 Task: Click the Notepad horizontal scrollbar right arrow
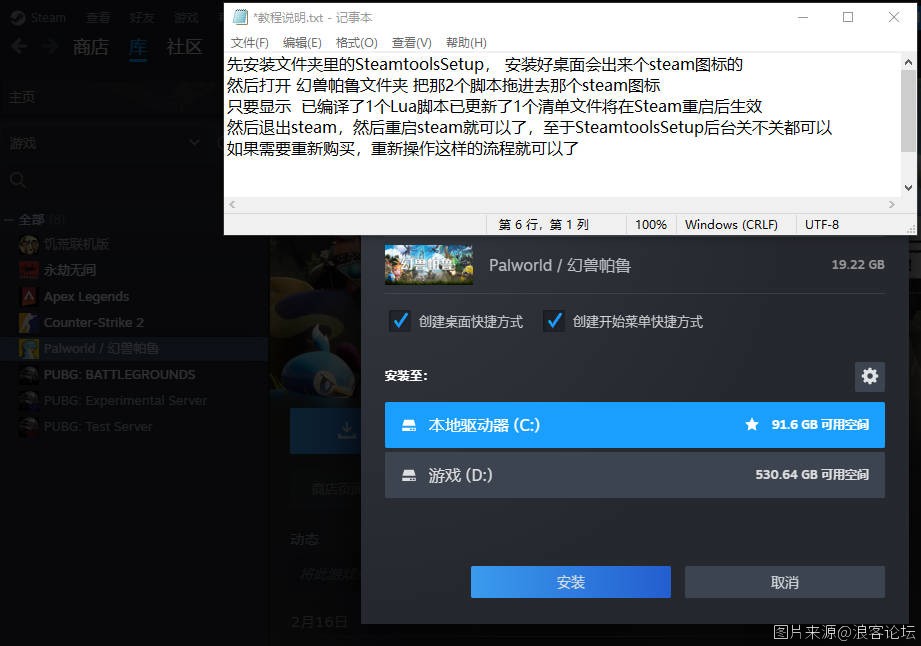coord(892,204)
